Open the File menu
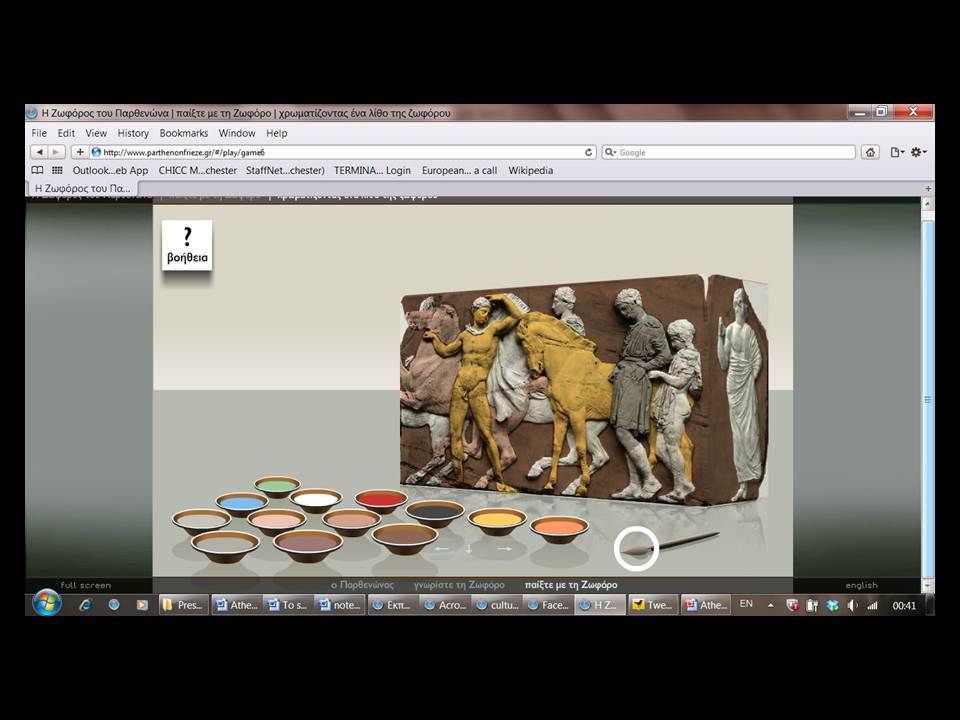This screenshot has height=720, width=960. (x=39, y=133)
